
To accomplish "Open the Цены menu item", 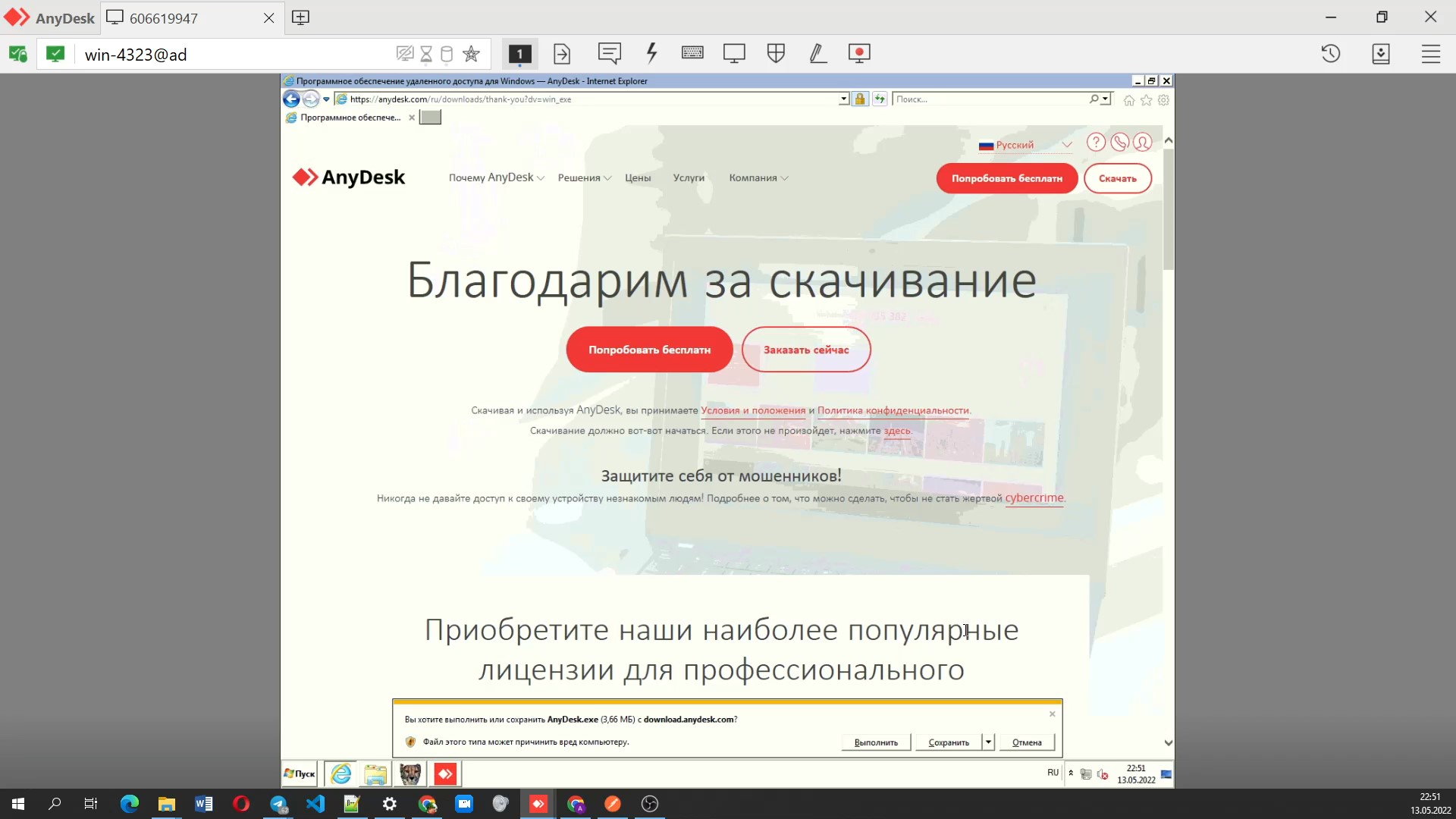I will click(x=638, y=178).
